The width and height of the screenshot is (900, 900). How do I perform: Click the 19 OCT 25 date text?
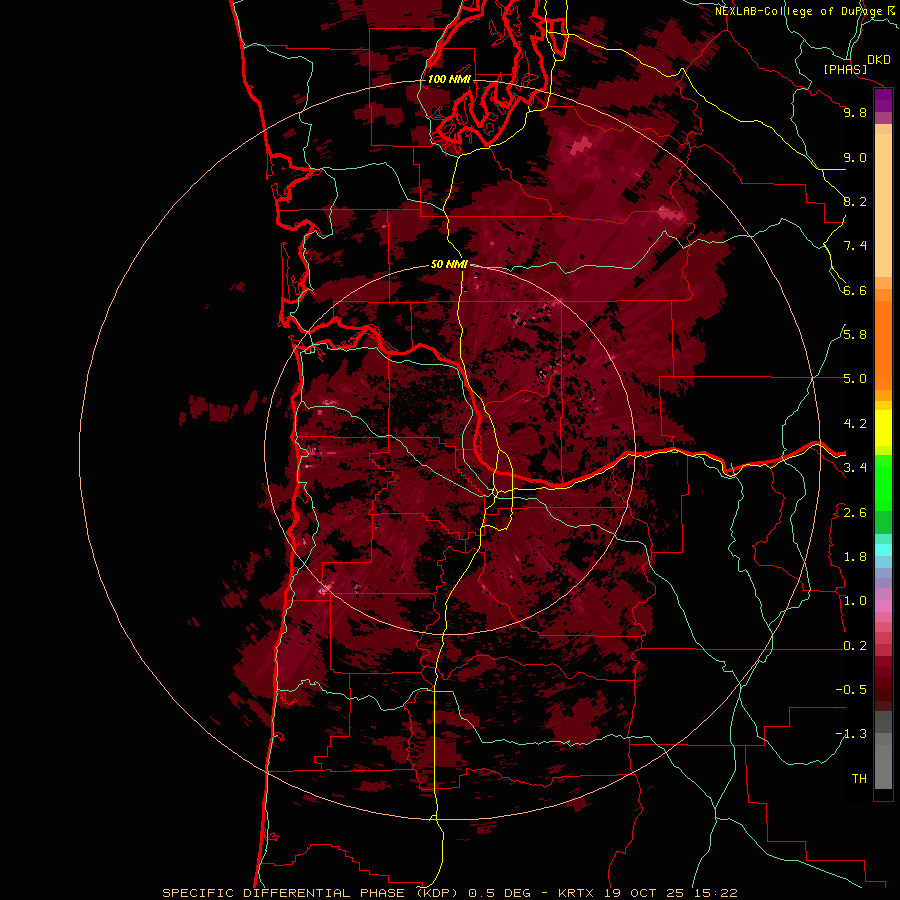tap(643, 893)
